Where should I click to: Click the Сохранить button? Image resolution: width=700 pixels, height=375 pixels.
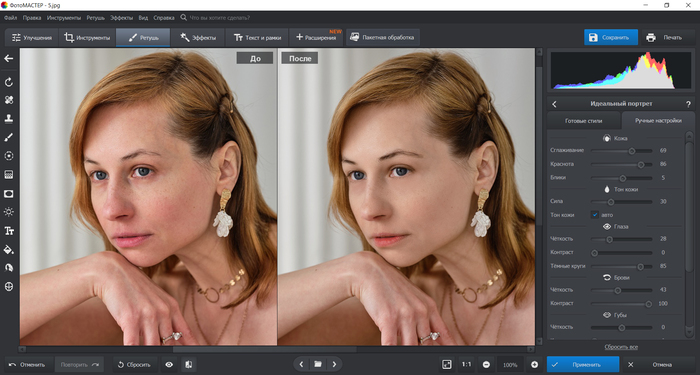611,38
